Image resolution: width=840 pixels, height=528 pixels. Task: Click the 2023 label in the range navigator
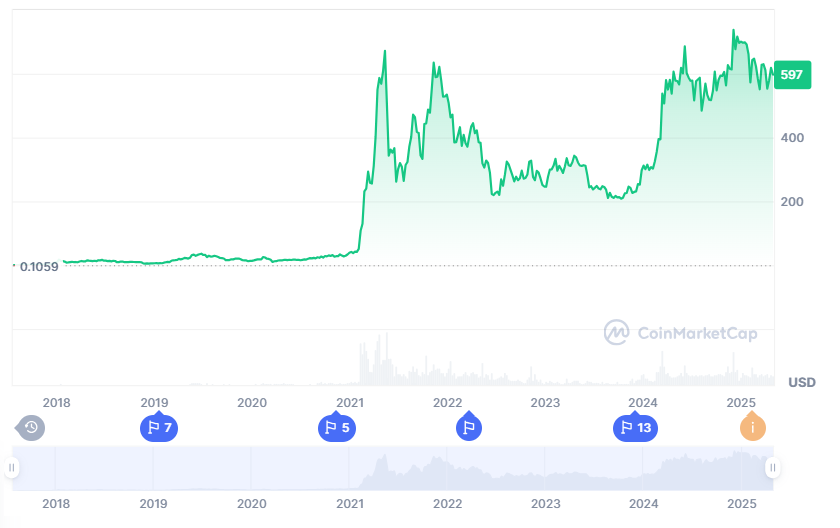click(545, 504)
